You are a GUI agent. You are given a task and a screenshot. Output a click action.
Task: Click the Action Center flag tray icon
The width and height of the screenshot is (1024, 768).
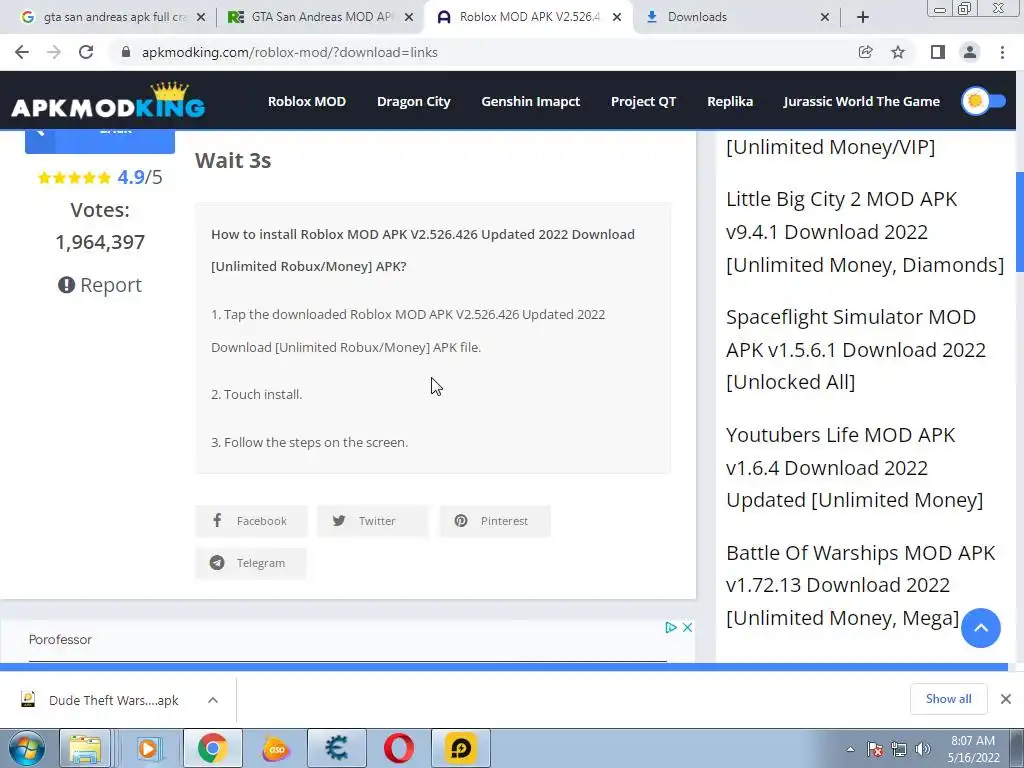(x=875, y=750)
